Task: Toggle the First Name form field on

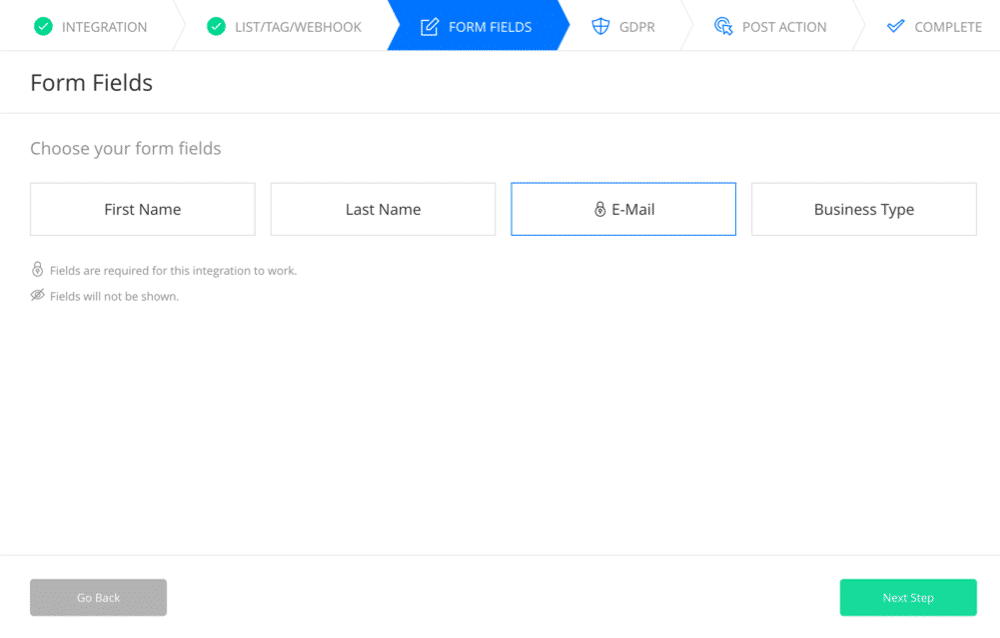Action: [x=142, y=209]
